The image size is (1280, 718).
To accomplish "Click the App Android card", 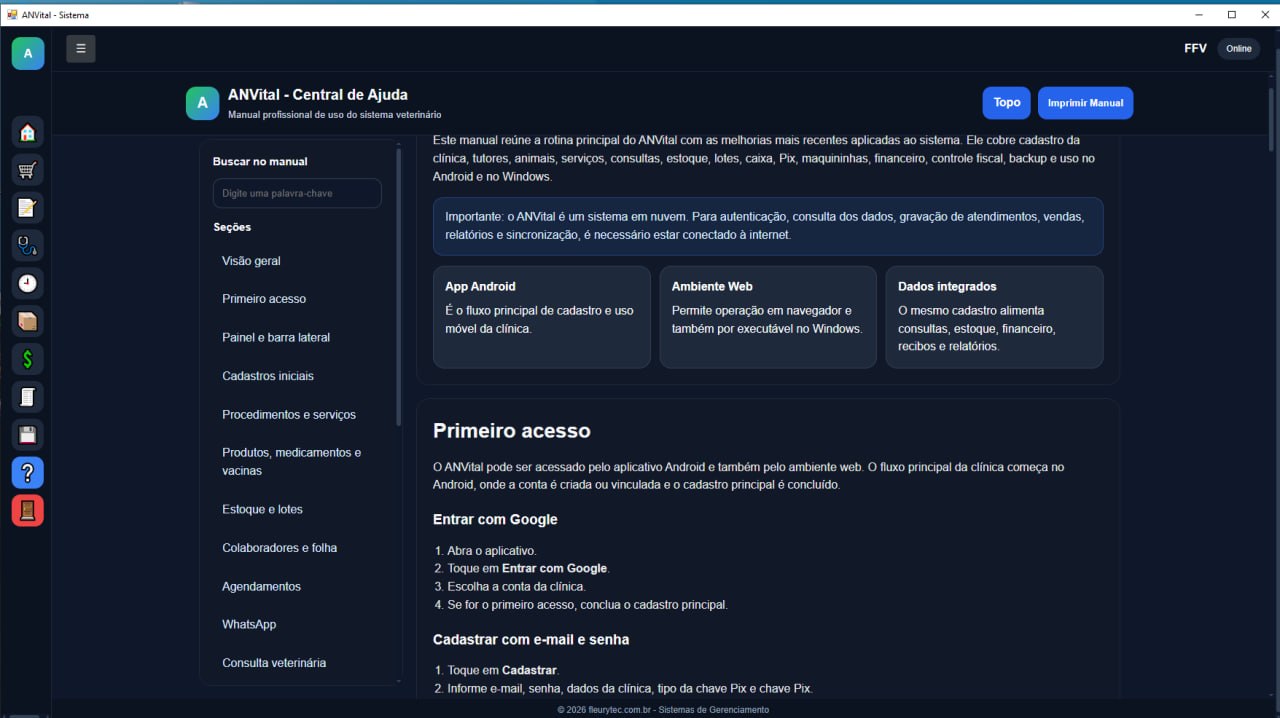I will tap(542, 317).
